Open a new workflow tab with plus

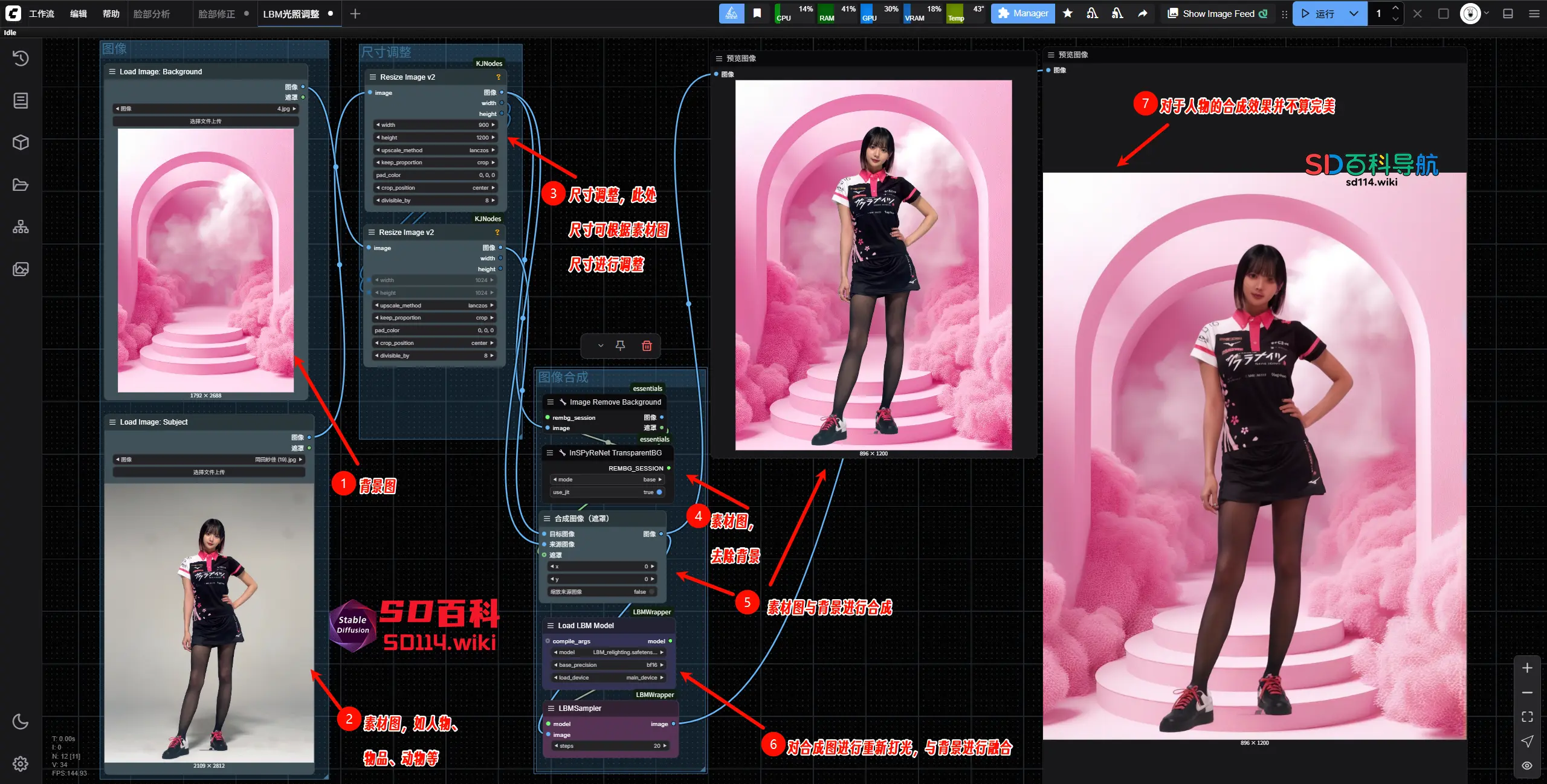(x=355, y=13)
